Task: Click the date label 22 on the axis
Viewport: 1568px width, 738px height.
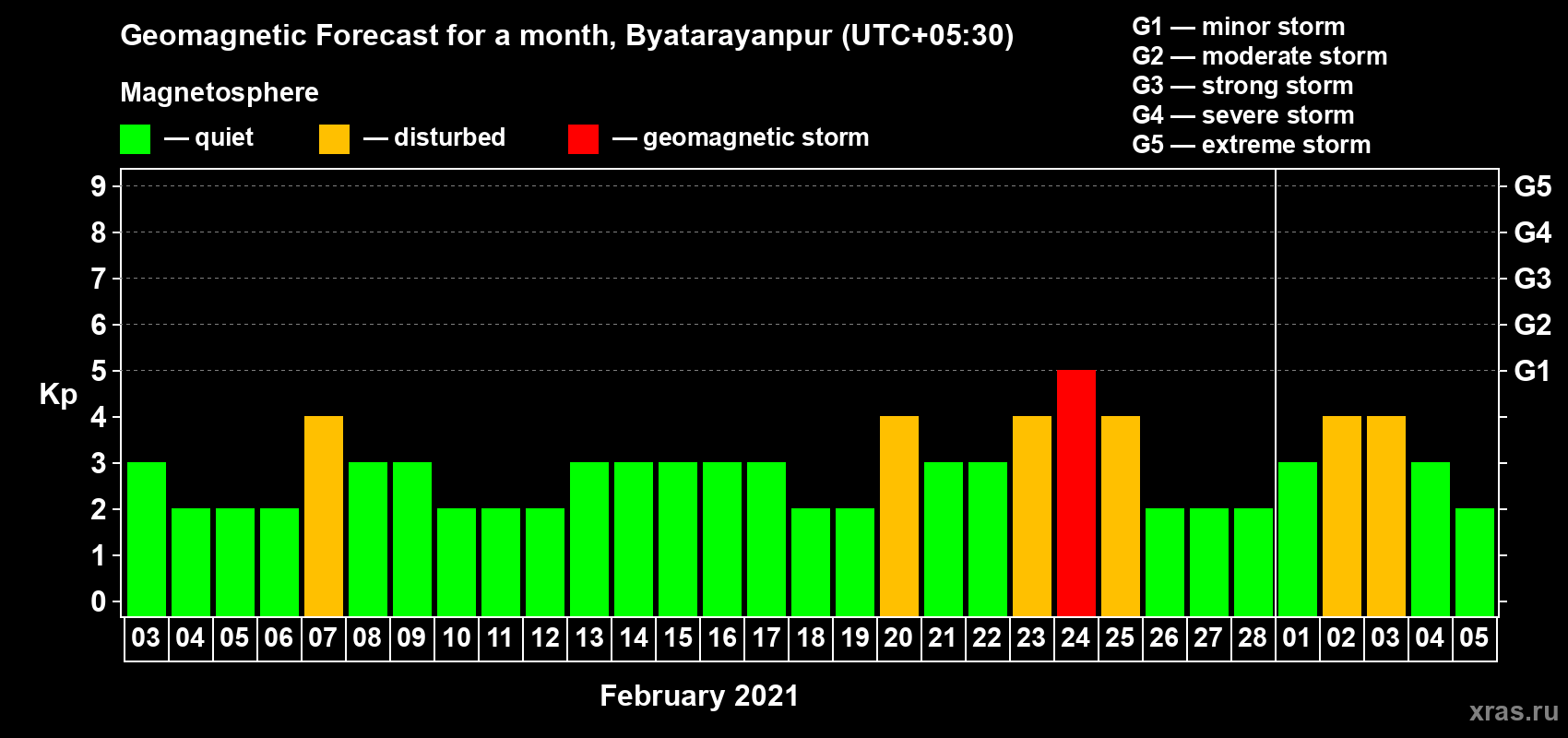Action: 987,637
